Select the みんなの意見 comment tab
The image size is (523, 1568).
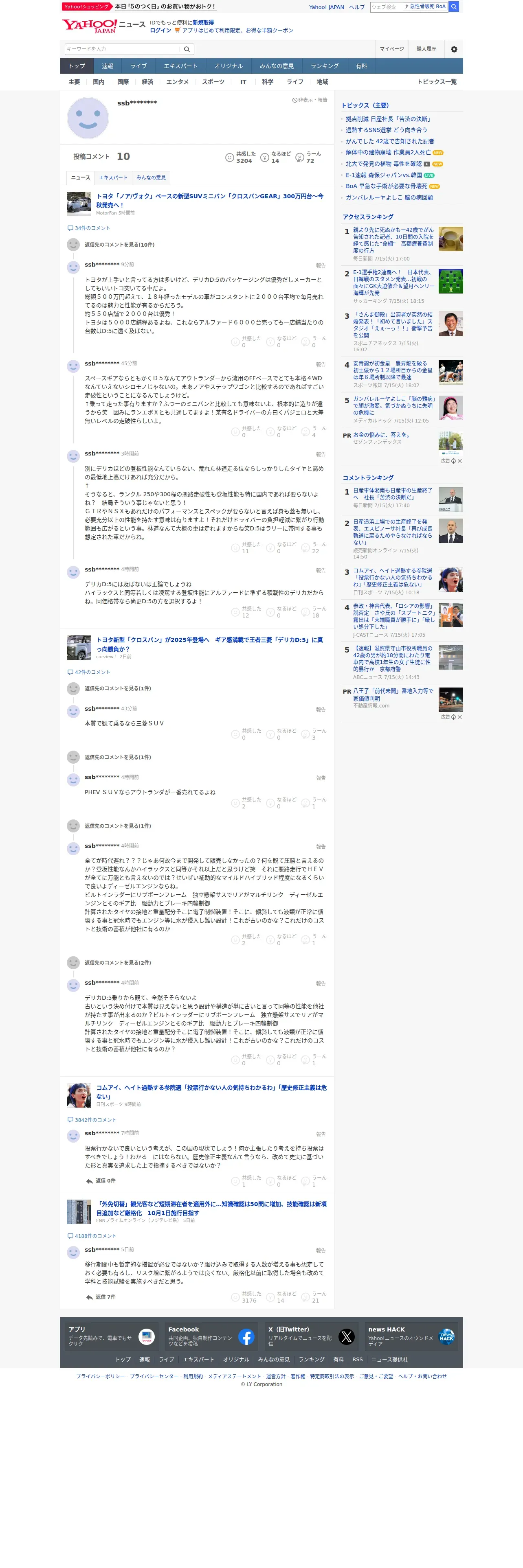(x=151, y=178)
